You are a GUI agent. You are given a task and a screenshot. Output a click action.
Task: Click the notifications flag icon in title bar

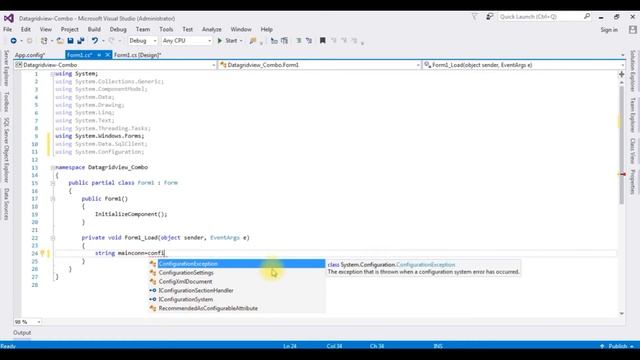tap(474, 17)
